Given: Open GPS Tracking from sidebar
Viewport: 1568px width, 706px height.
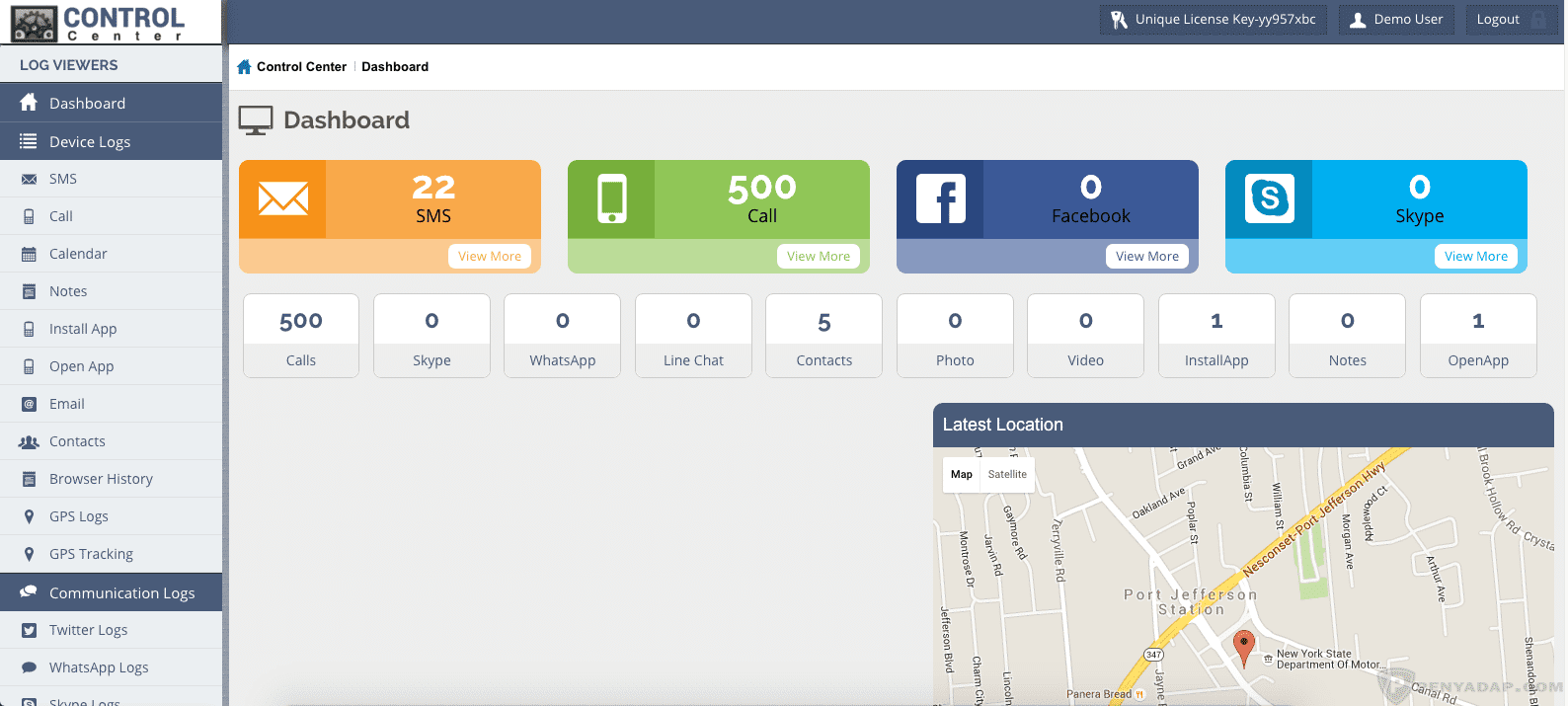Looking at the screenshot, I should [x=91, y=554].
